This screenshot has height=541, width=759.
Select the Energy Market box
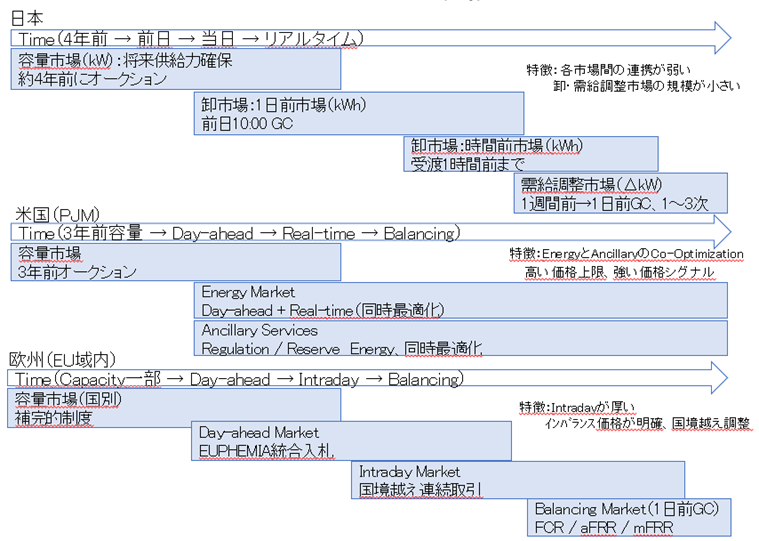click(460, 301)
